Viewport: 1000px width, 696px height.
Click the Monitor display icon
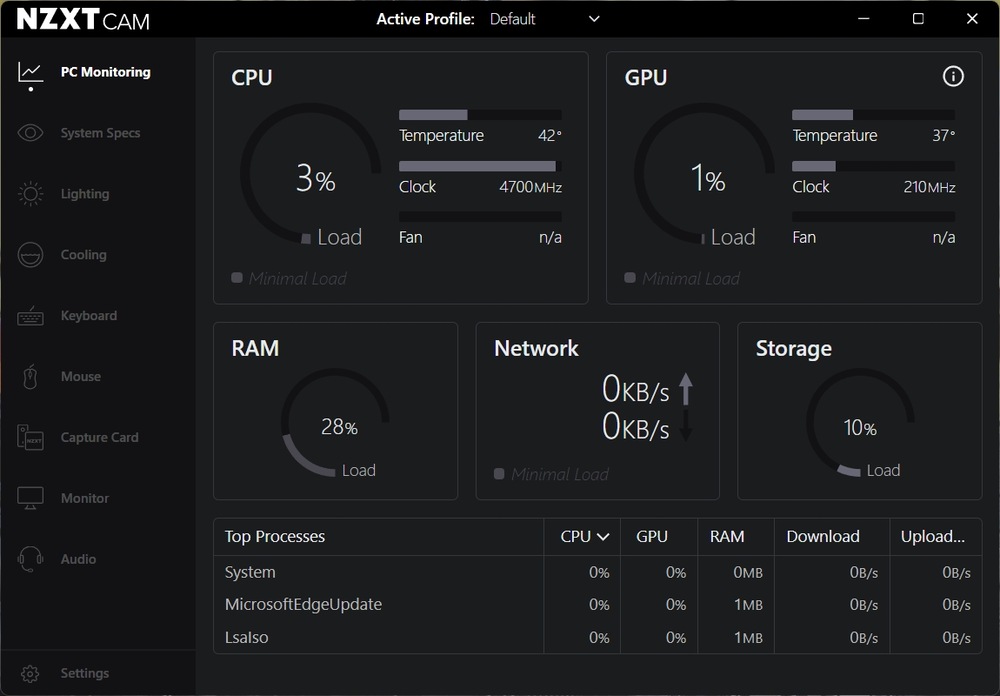pos(30,498)
